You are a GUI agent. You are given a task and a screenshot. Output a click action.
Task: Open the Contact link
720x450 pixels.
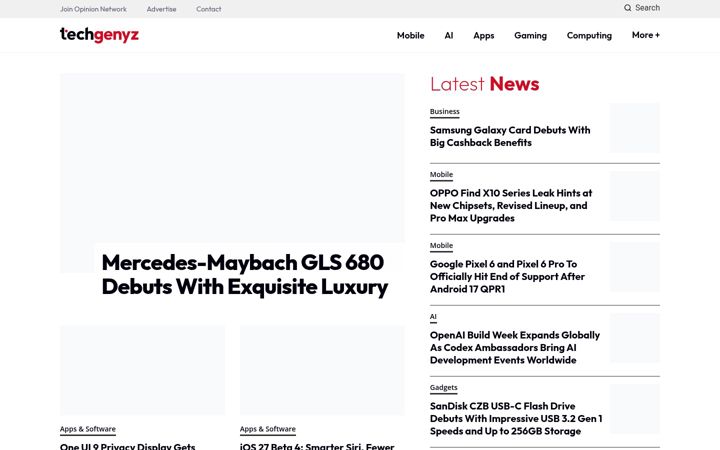pyautogui.click(x=208, y=9)
